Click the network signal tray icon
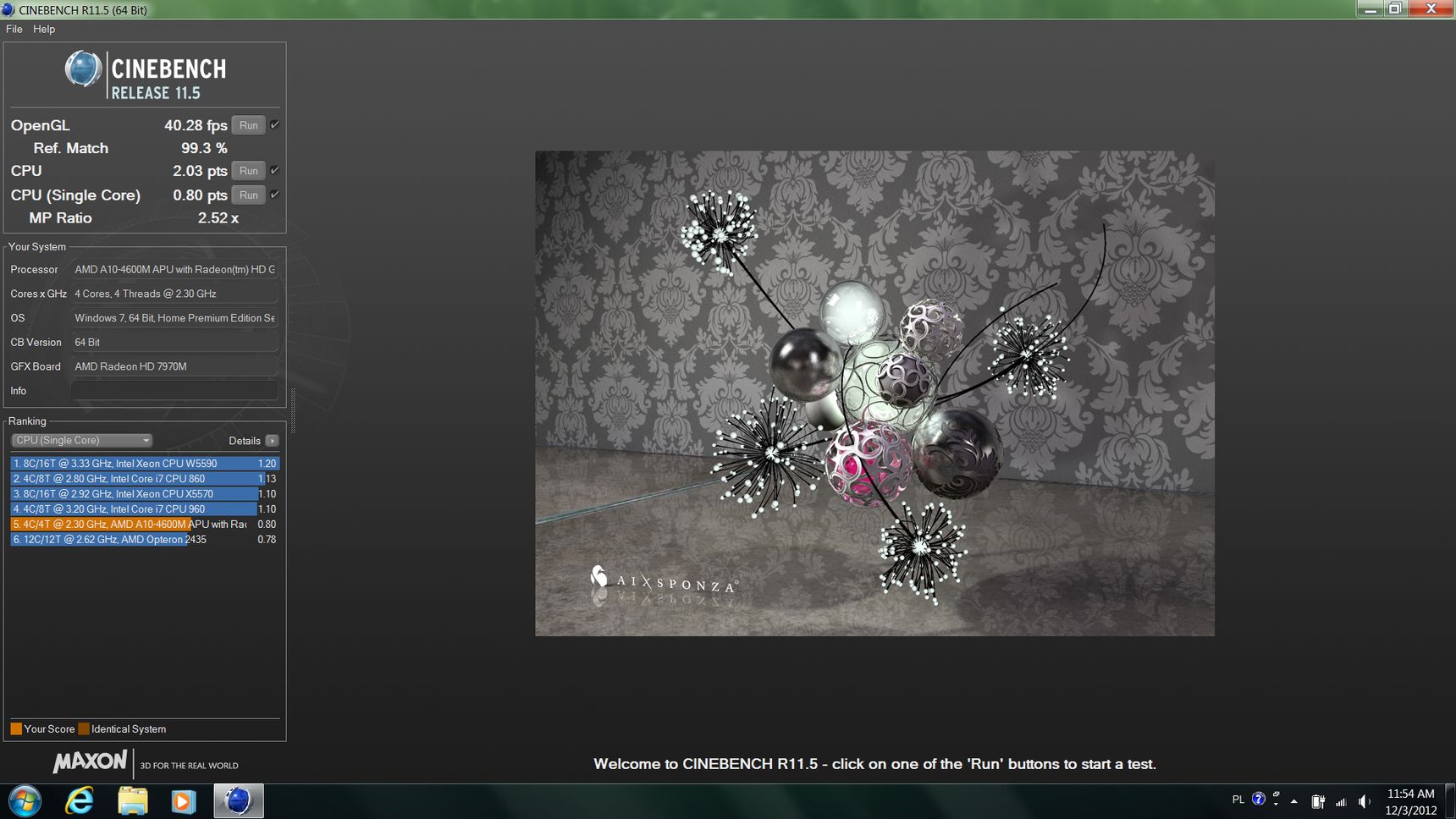The width and height of the screenshot is (1456, 819). coord(1341,801)
